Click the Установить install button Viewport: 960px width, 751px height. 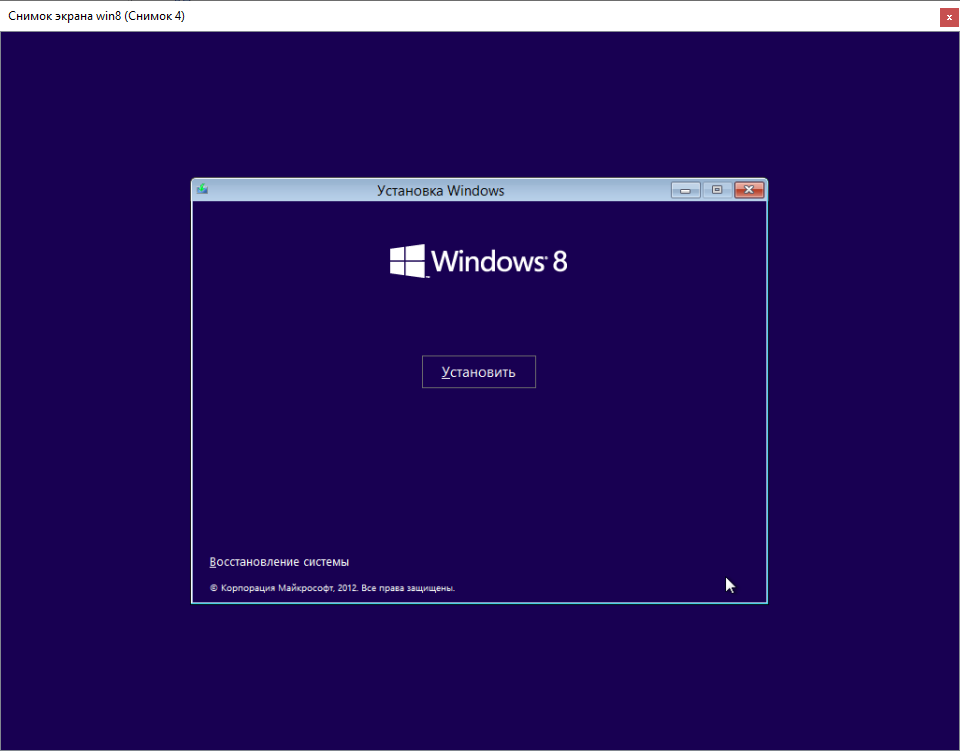[x=479, y=372]
